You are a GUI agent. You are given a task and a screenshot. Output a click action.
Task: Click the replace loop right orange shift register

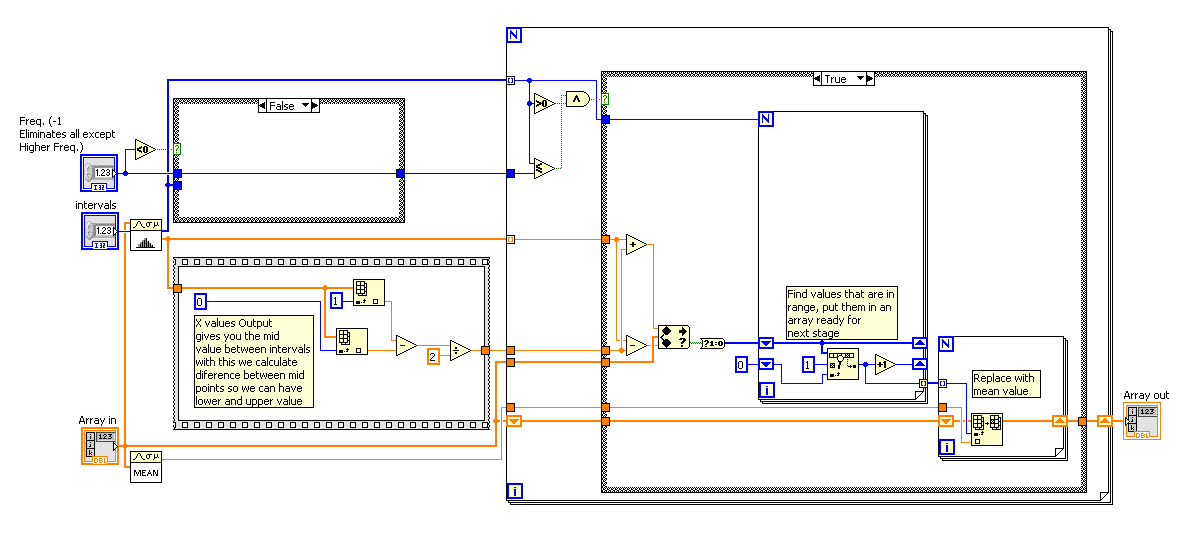pyautogui.click(x=1059, y=421)
